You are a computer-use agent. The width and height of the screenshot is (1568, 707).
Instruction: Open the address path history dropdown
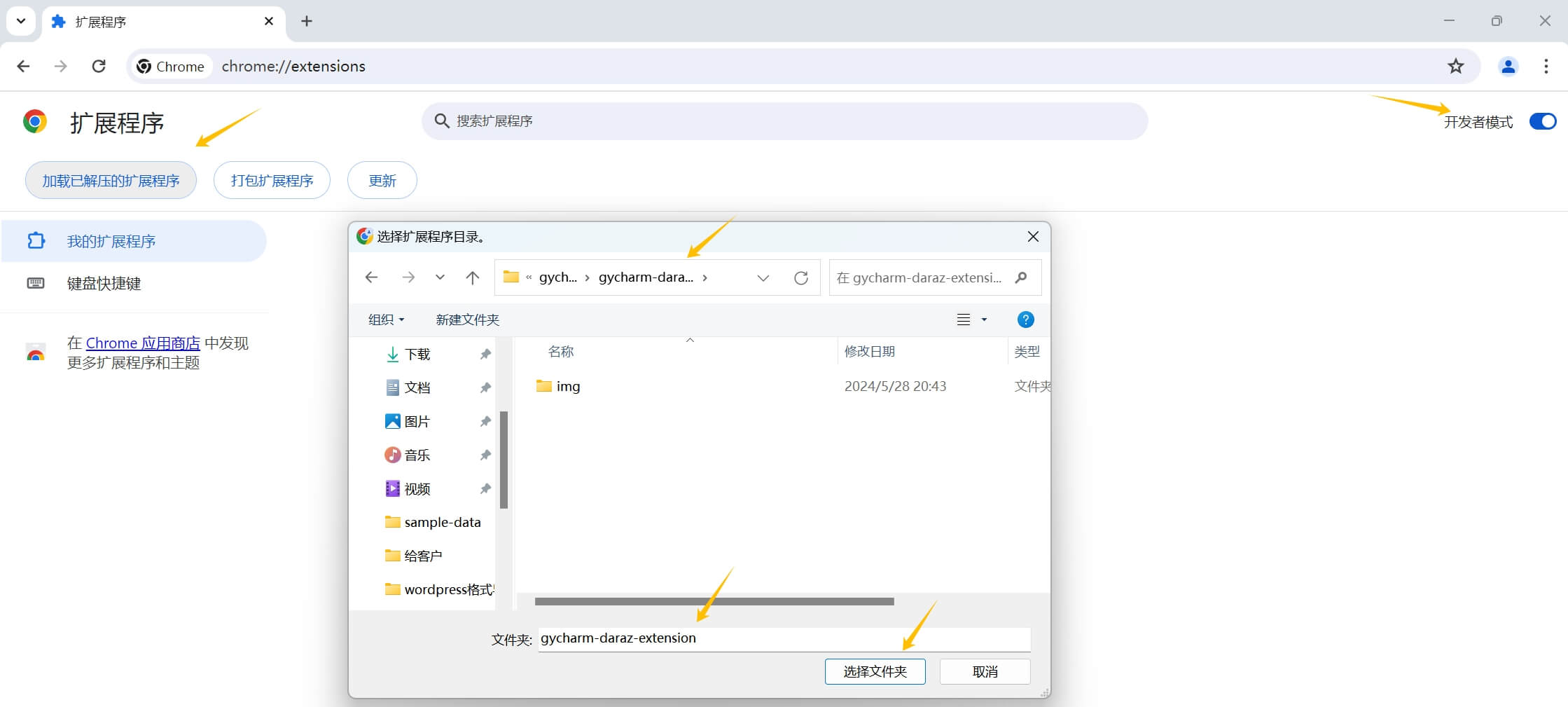tap(763, 278)
